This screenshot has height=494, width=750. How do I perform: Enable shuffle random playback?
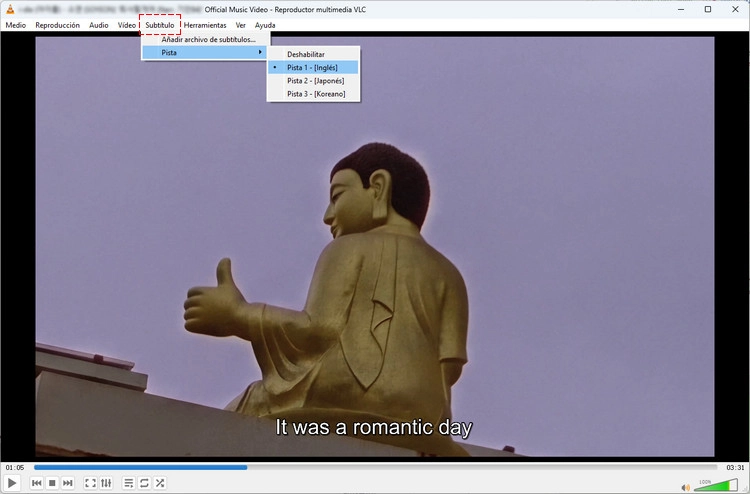[x=160, y=483]
